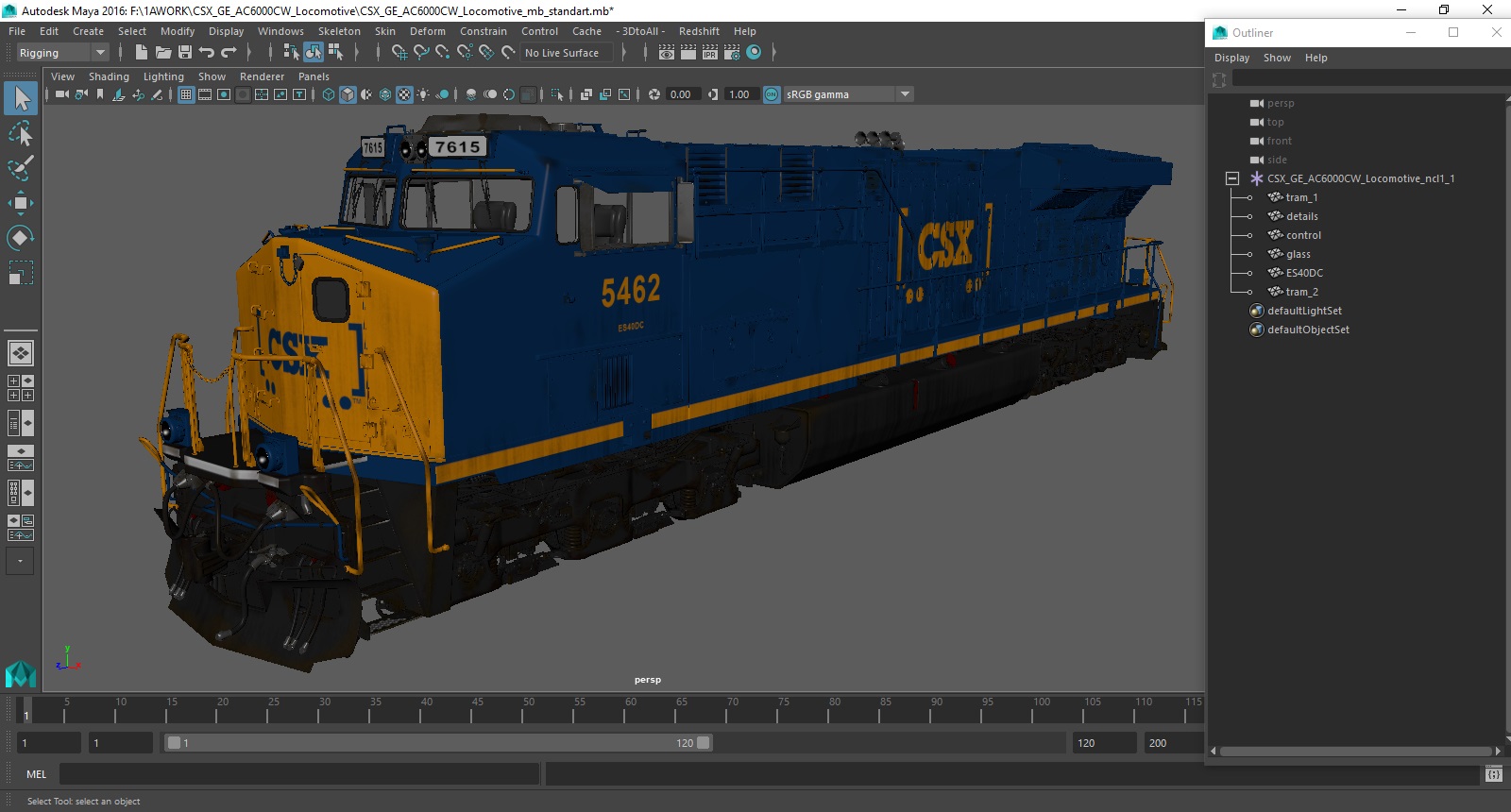
Task: Create a new scene file
Action: point(141,53)
